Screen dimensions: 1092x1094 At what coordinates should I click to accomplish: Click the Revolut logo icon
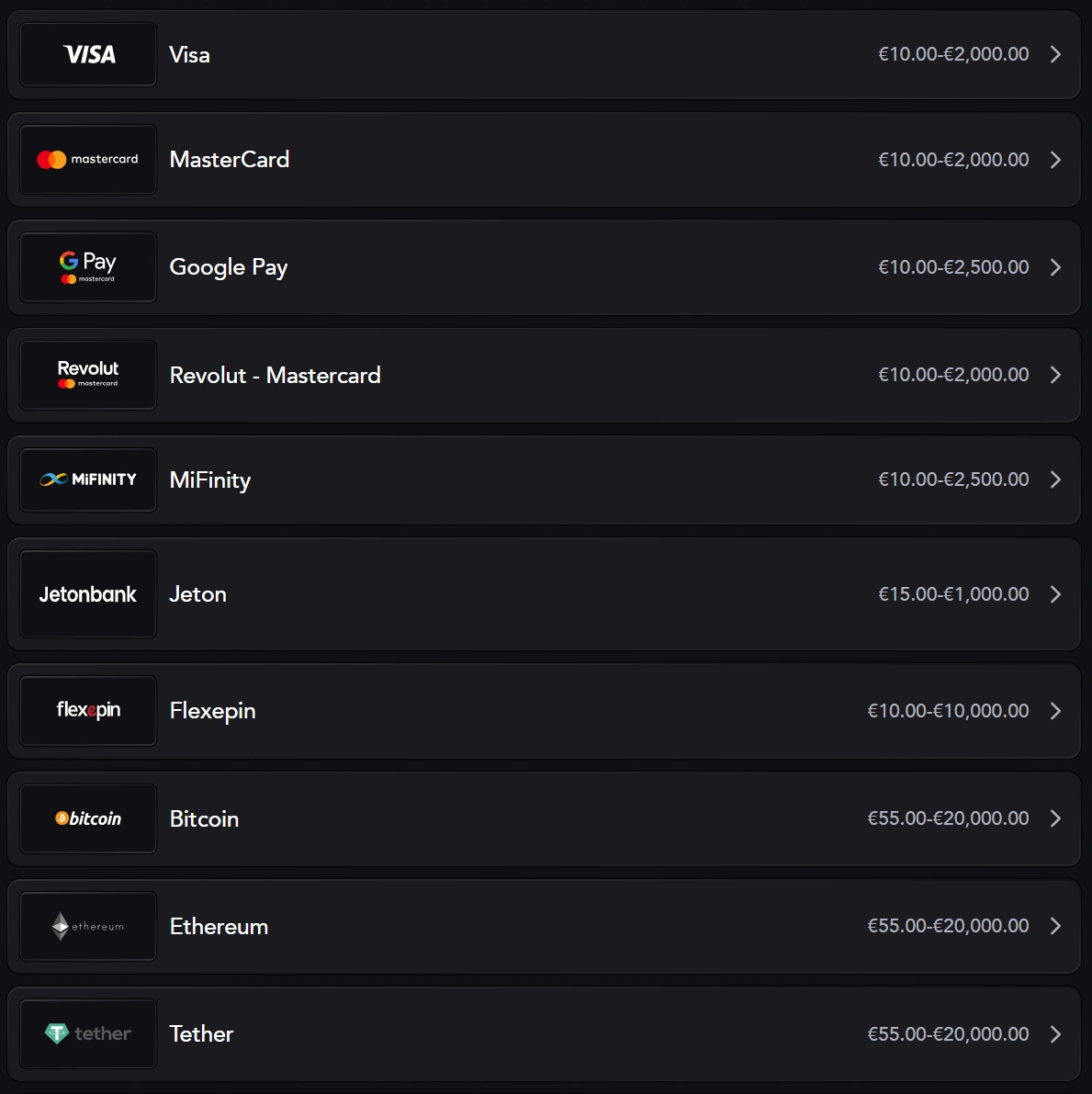click(x=88, y=375)
